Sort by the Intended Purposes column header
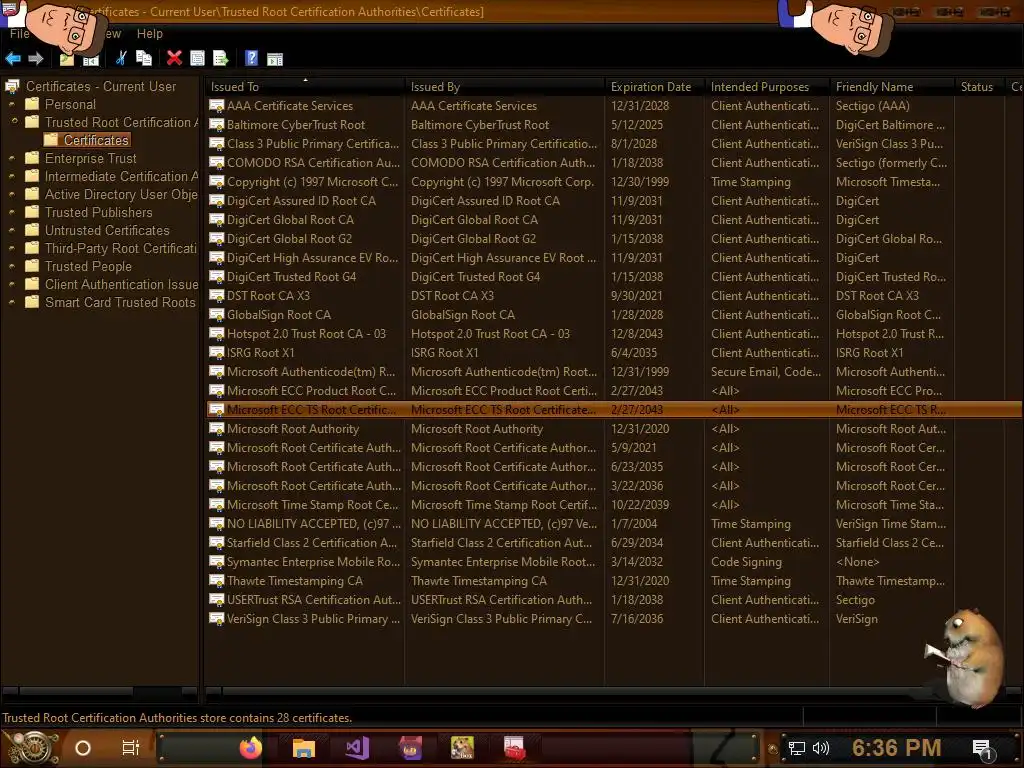 [767, 86]
